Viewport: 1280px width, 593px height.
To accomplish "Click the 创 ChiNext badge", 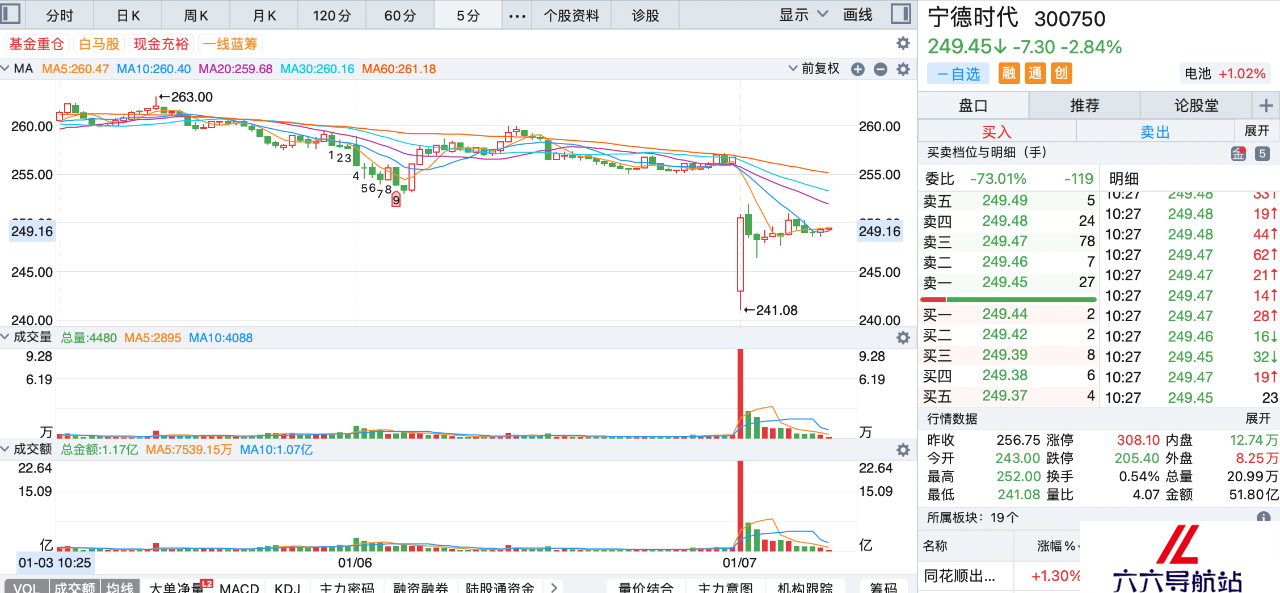I will click(x=1061, y=73).
